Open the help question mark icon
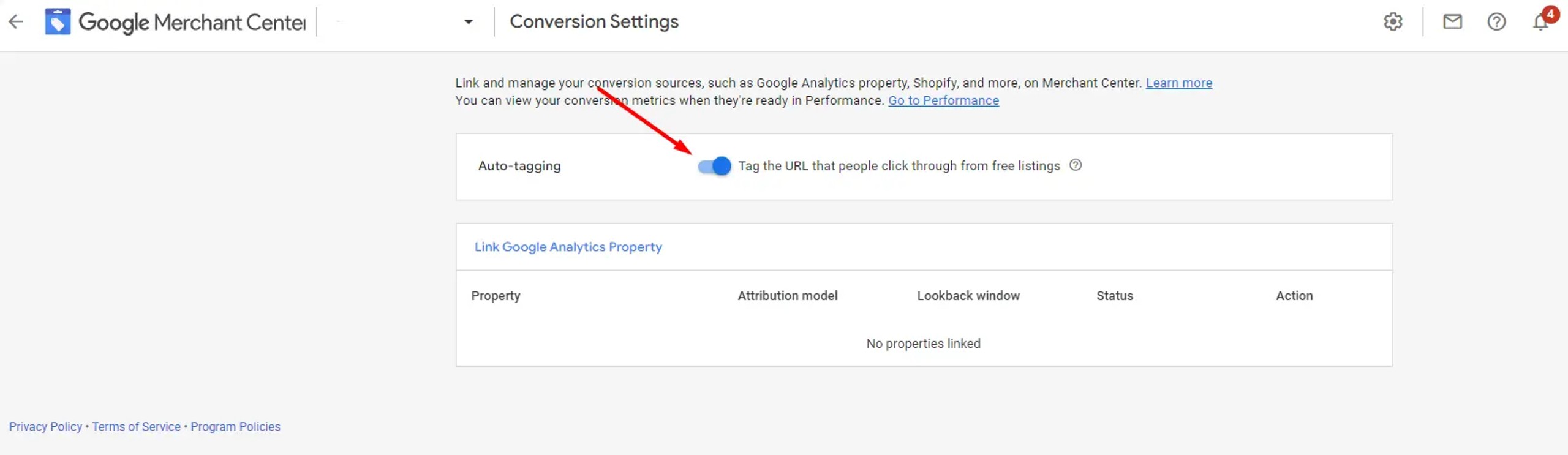Screen dimensions: 1568x455 (1496, 22)
